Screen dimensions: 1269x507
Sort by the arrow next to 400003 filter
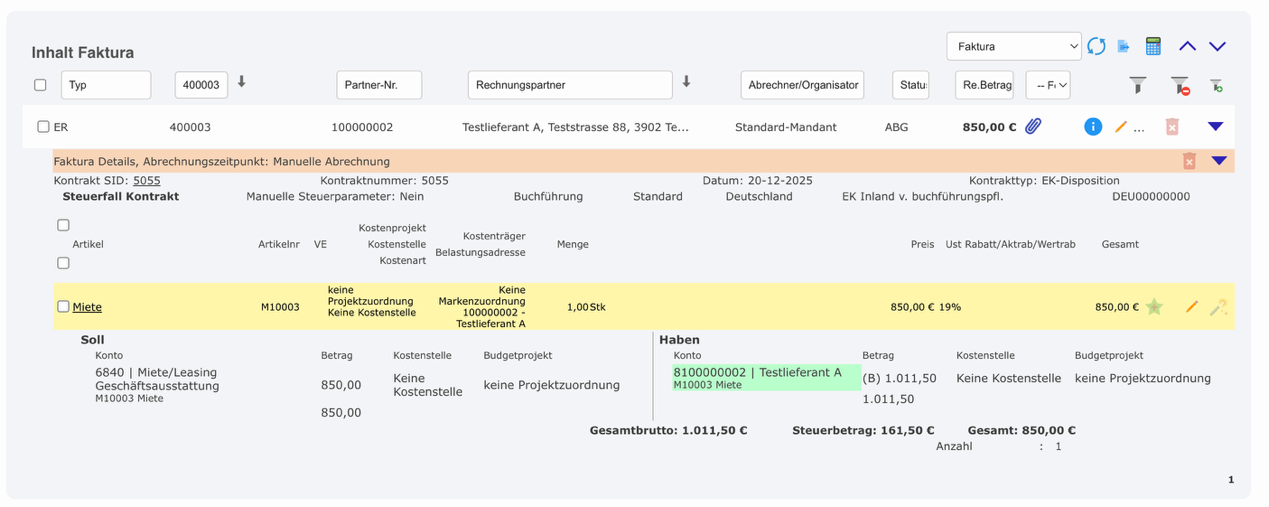click(241, 82)
